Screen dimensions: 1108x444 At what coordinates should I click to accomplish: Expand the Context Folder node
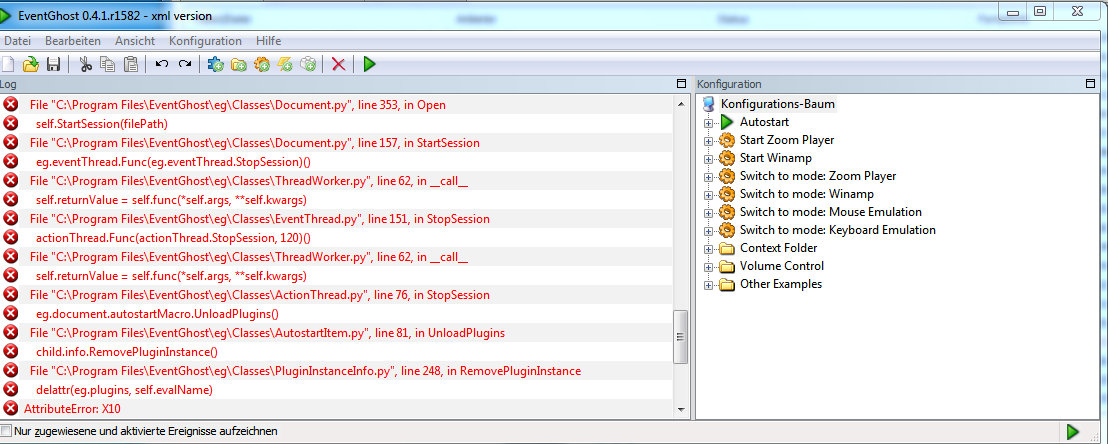pos(708,249)
